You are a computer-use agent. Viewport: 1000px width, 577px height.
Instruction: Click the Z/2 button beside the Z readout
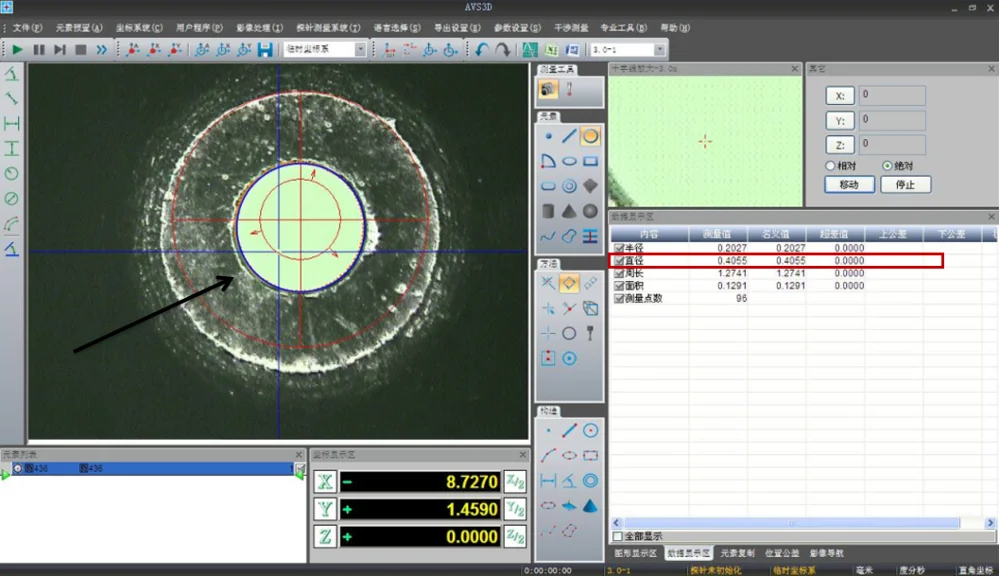tap(515, 536)
